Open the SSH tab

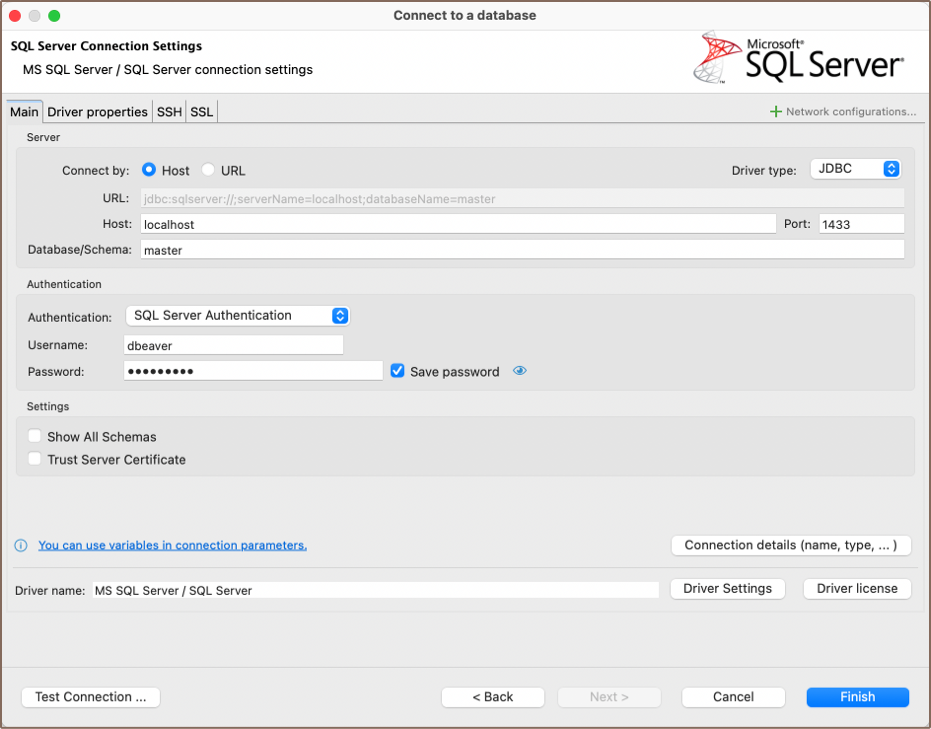169,112
